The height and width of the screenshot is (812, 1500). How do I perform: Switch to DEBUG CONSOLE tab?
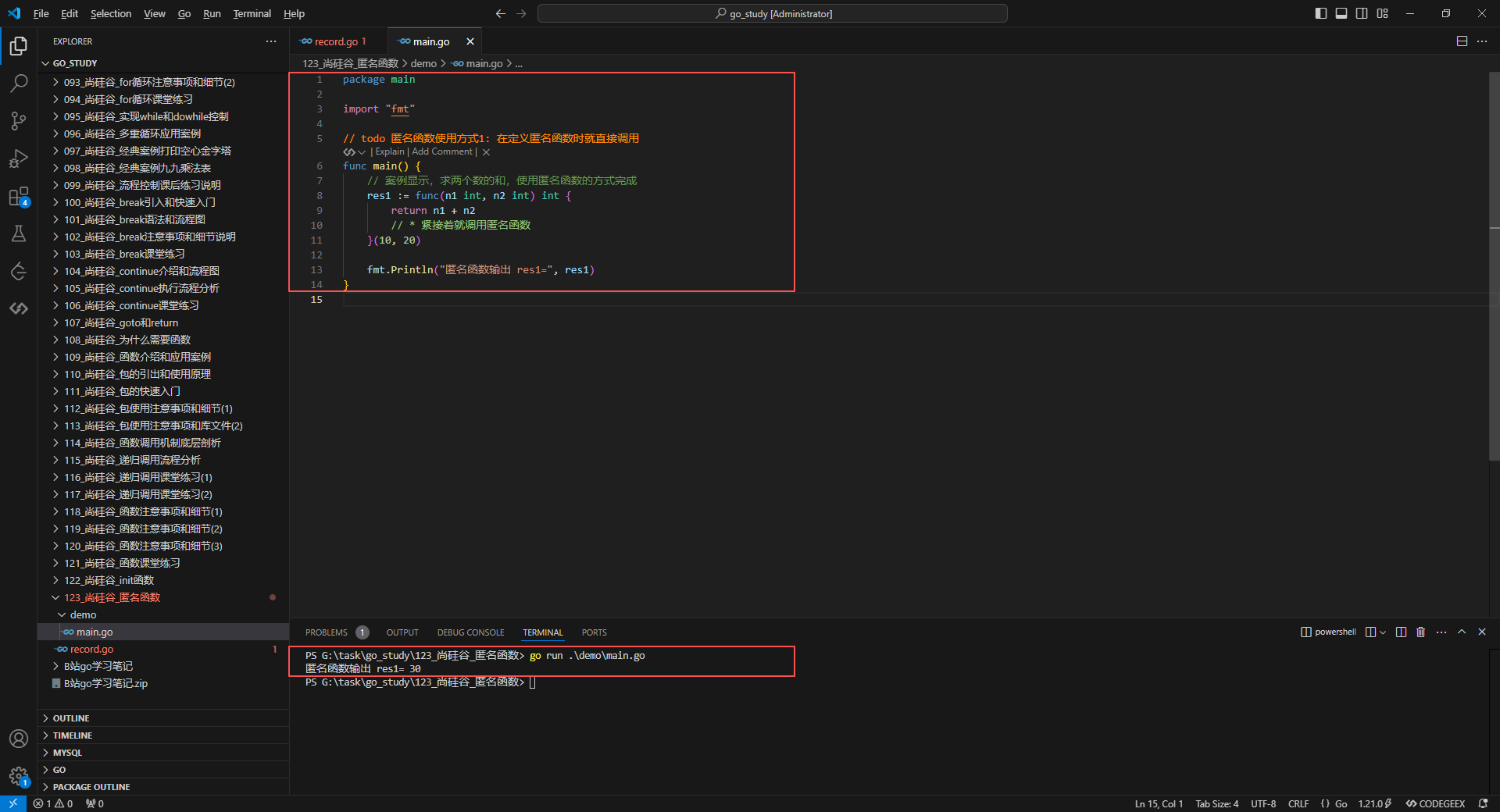[x=470, y=632]
